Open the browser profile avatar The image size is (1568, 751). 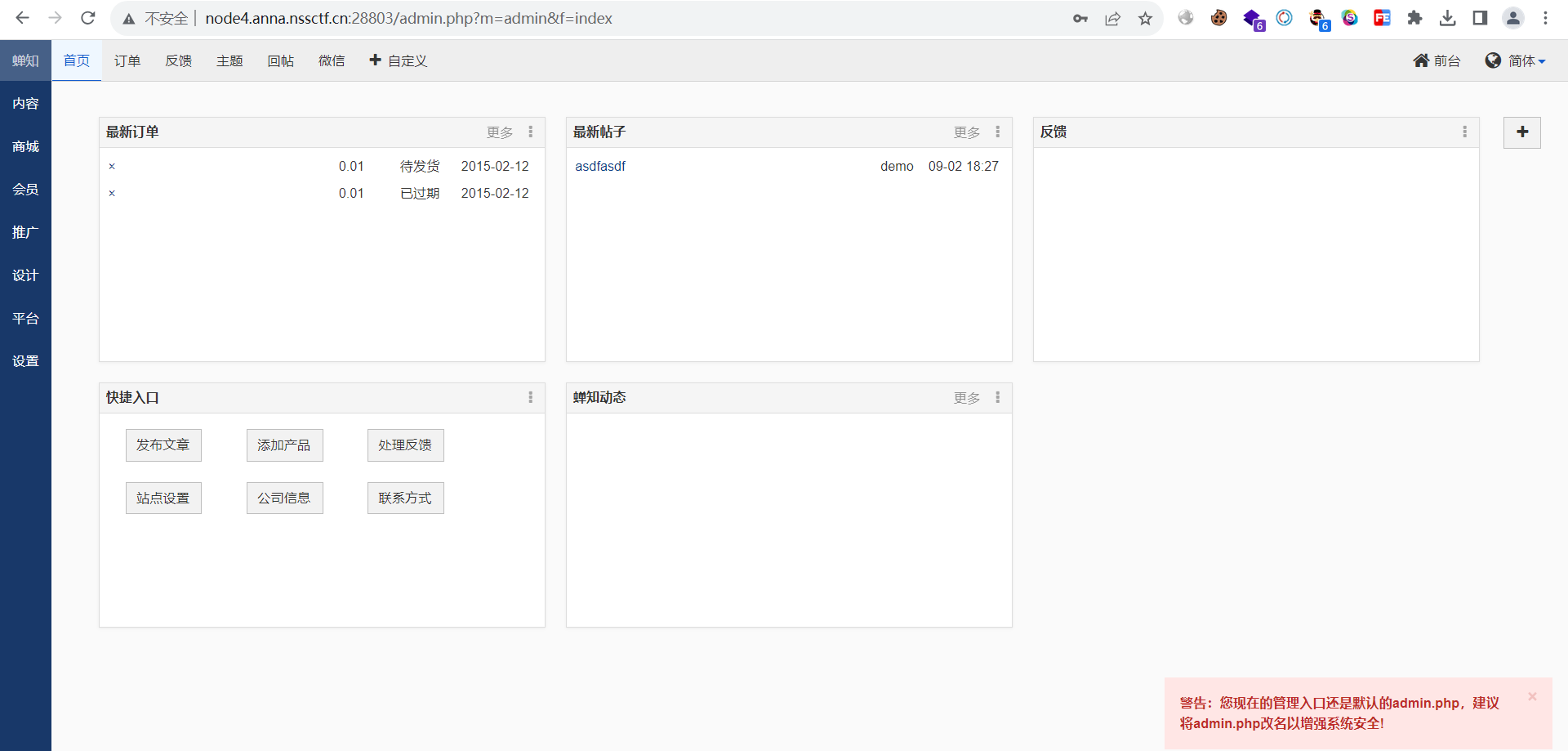pyautogui.click(x=1513, y=18)
